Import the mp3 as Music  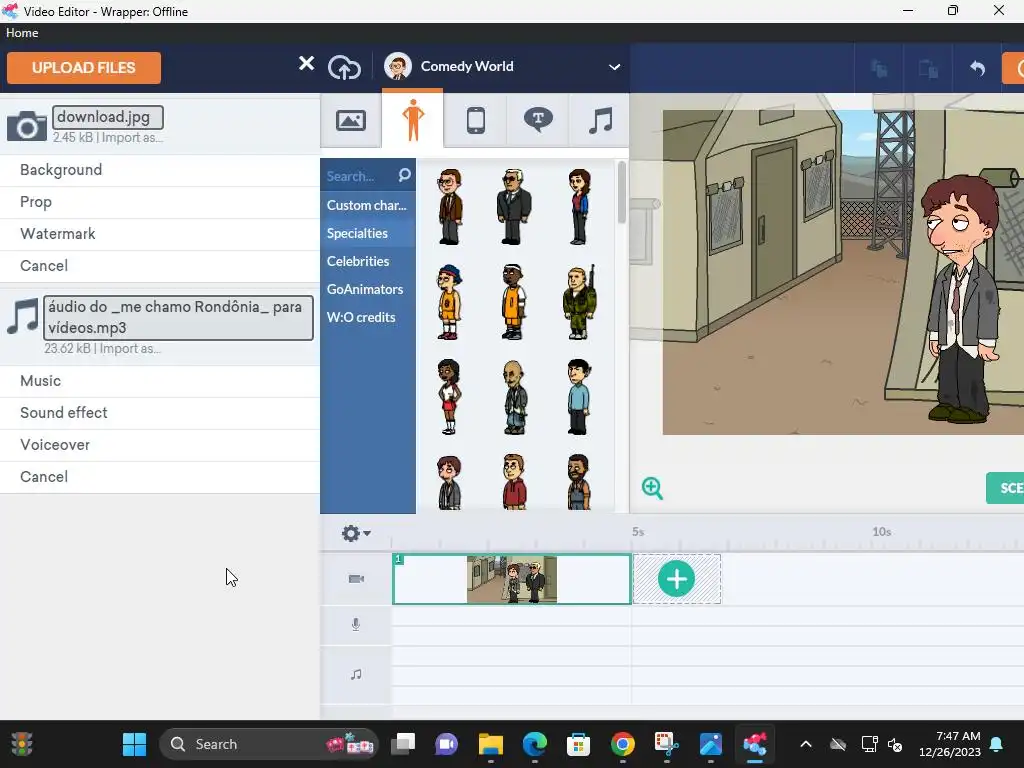point(159,381)
